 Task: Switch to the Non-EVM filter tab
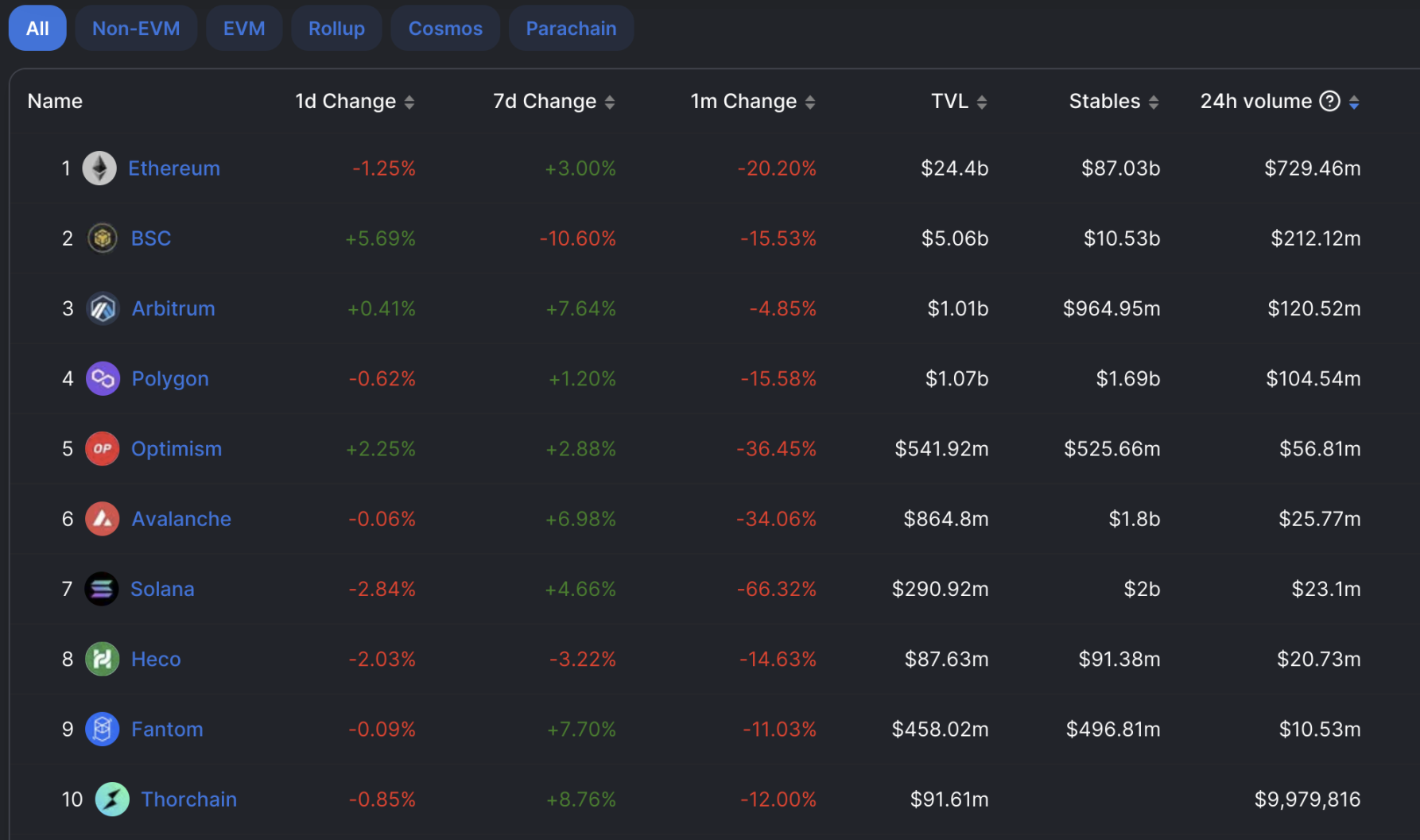[x=136, y=29]
